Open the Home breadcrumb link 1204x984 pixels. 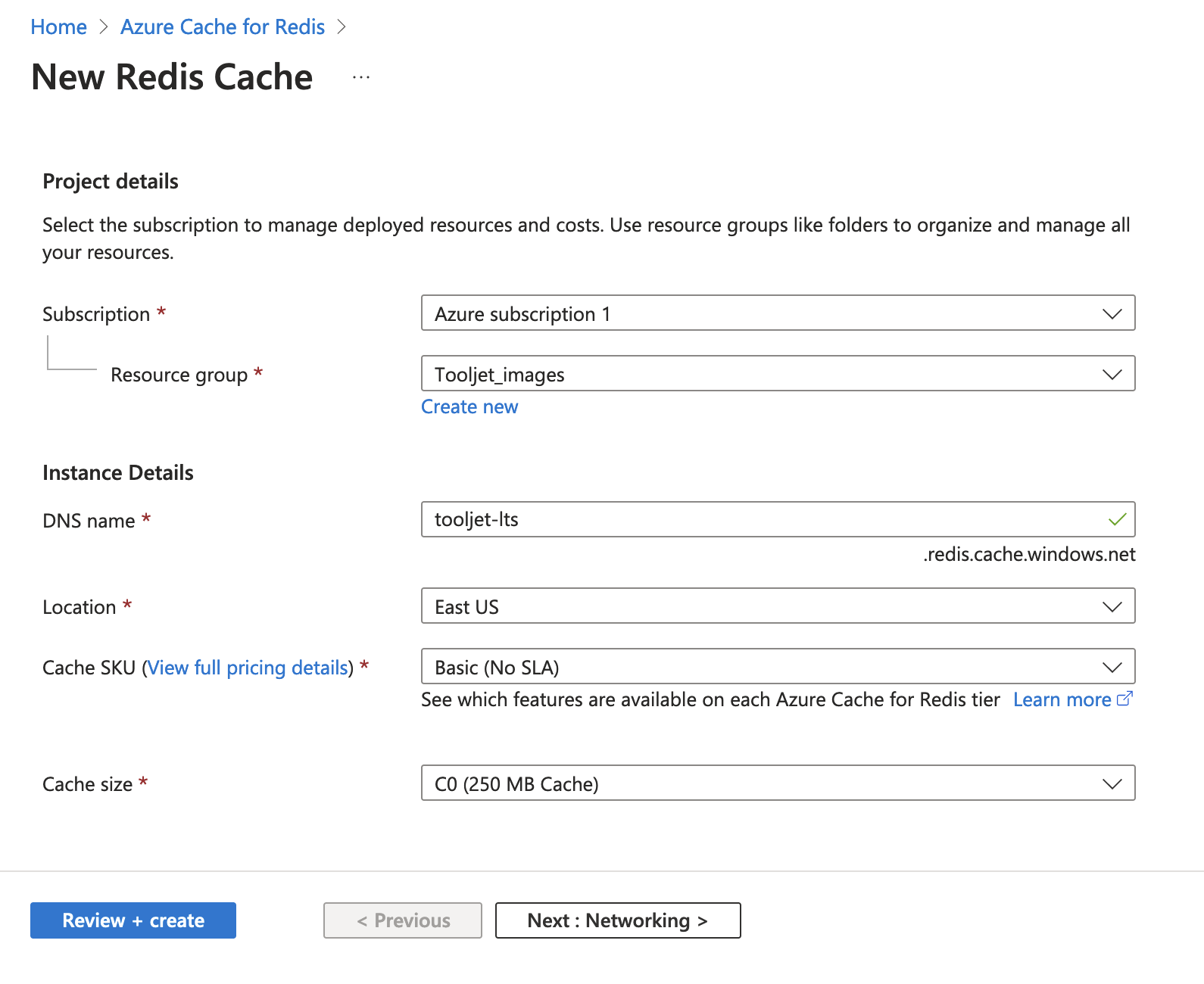click(58, 27)
